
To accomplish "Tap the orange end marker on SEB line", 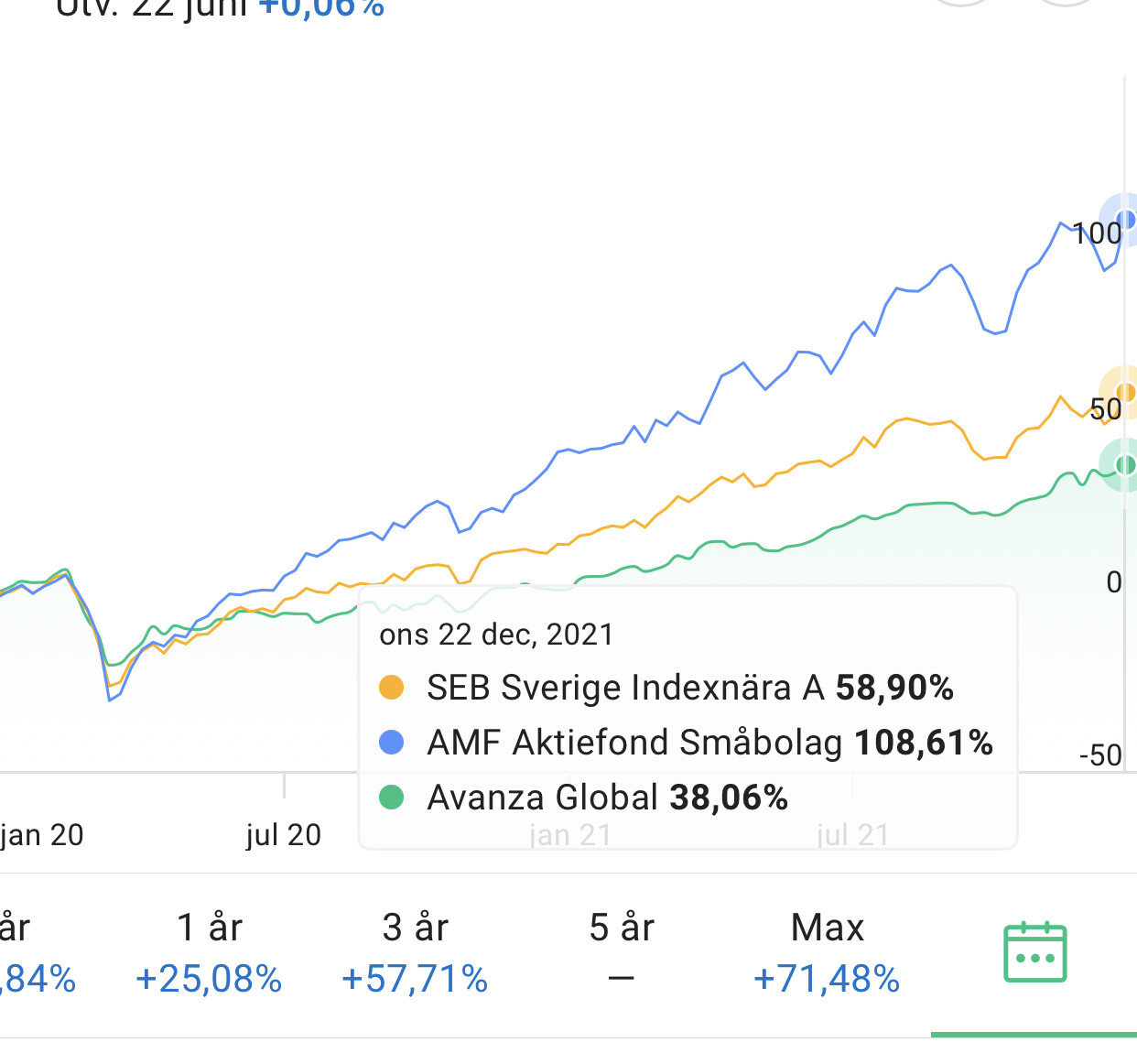I will tap(1126, 393).
